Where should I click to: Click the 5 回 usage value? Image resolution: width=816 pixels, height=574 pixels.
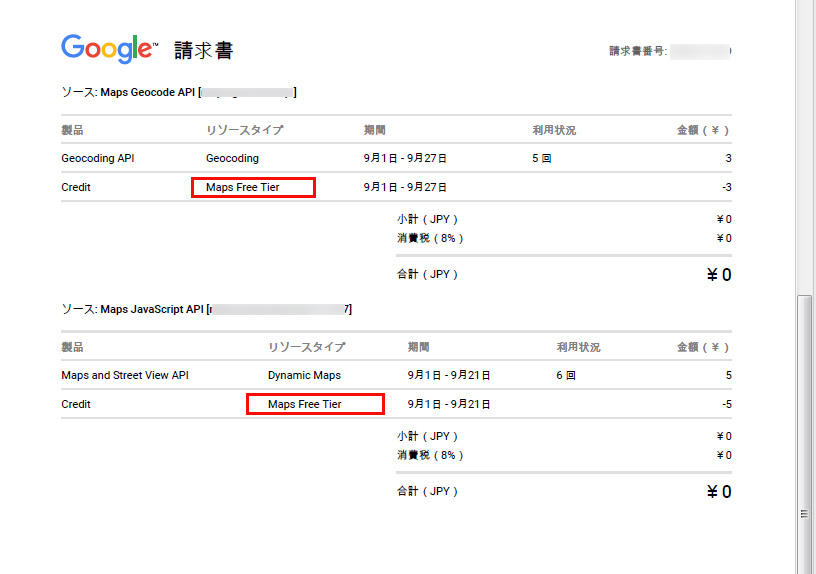coord(541,158)
